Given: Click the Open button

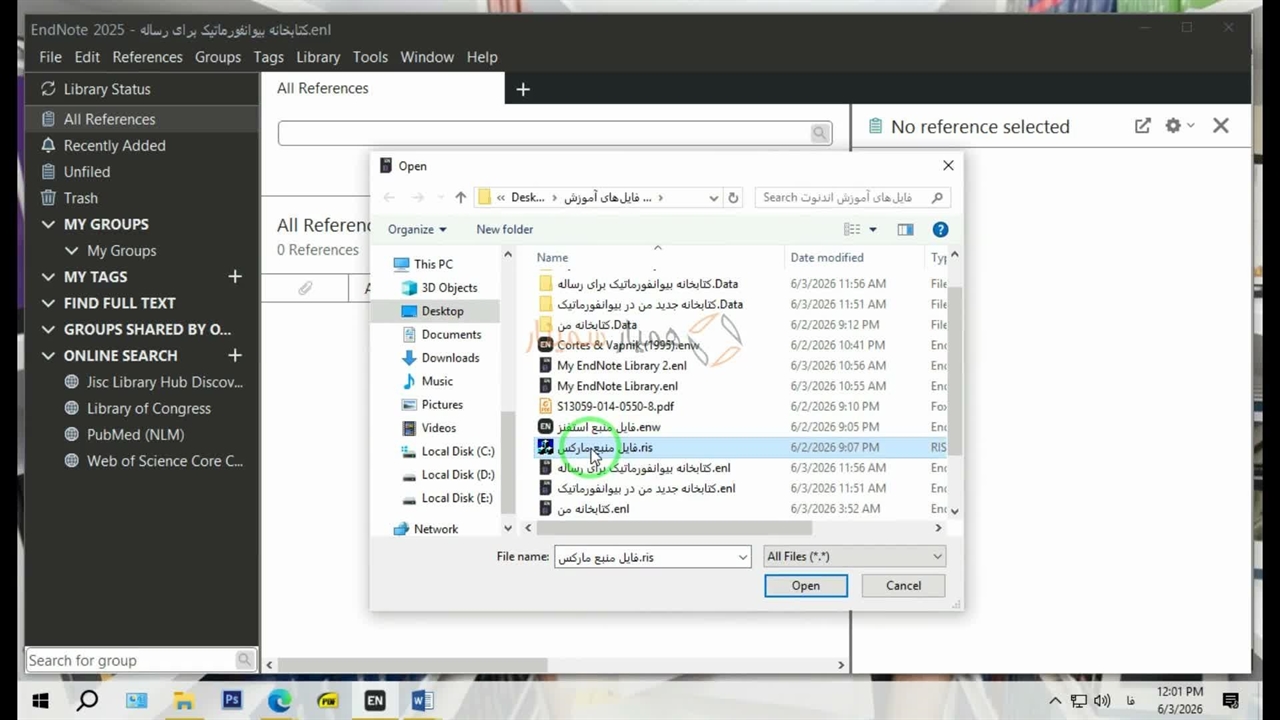Looking at the screenshot, I should (806, 586).
